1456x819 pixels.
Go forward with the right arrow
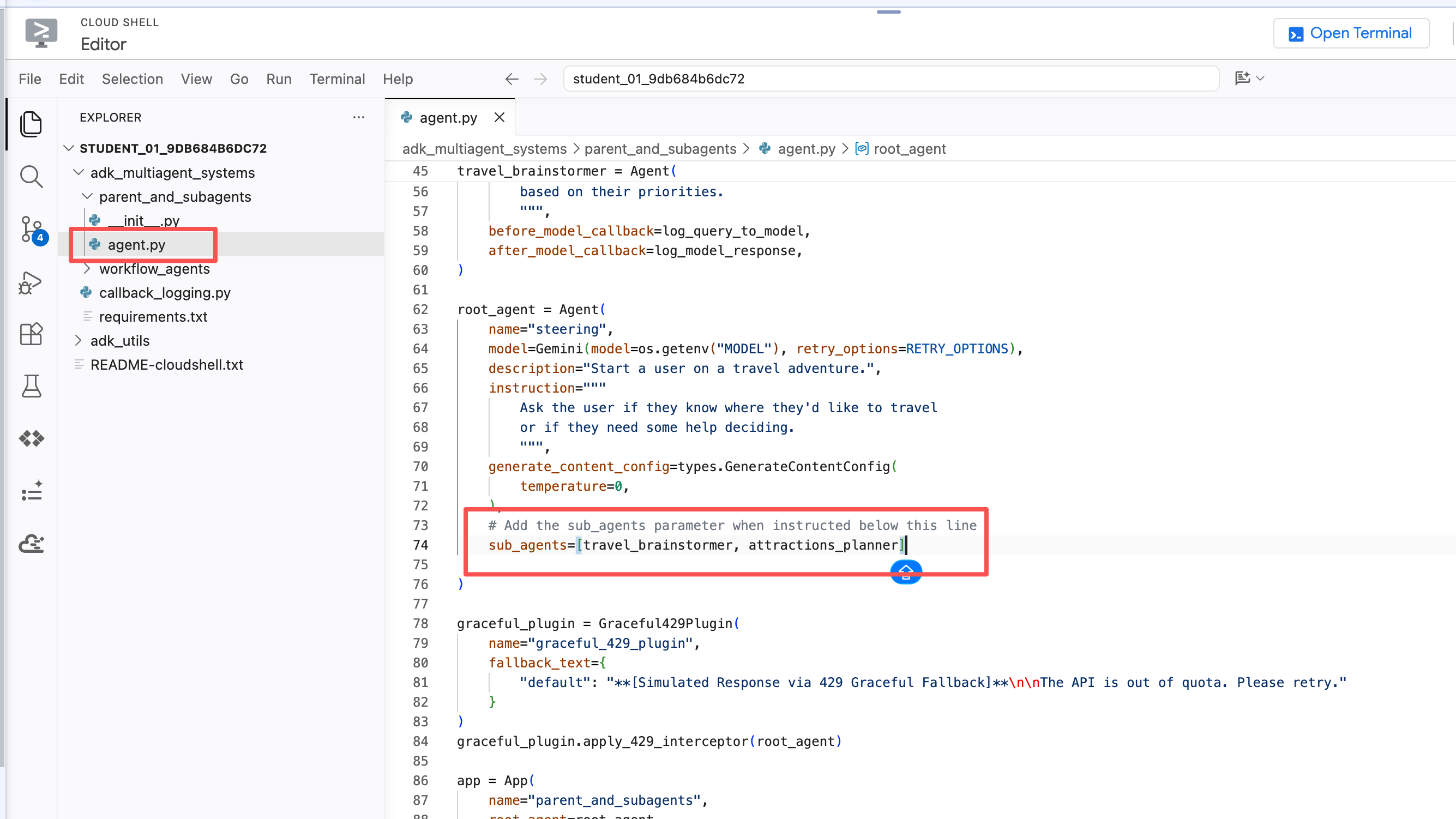coord(540,79)
